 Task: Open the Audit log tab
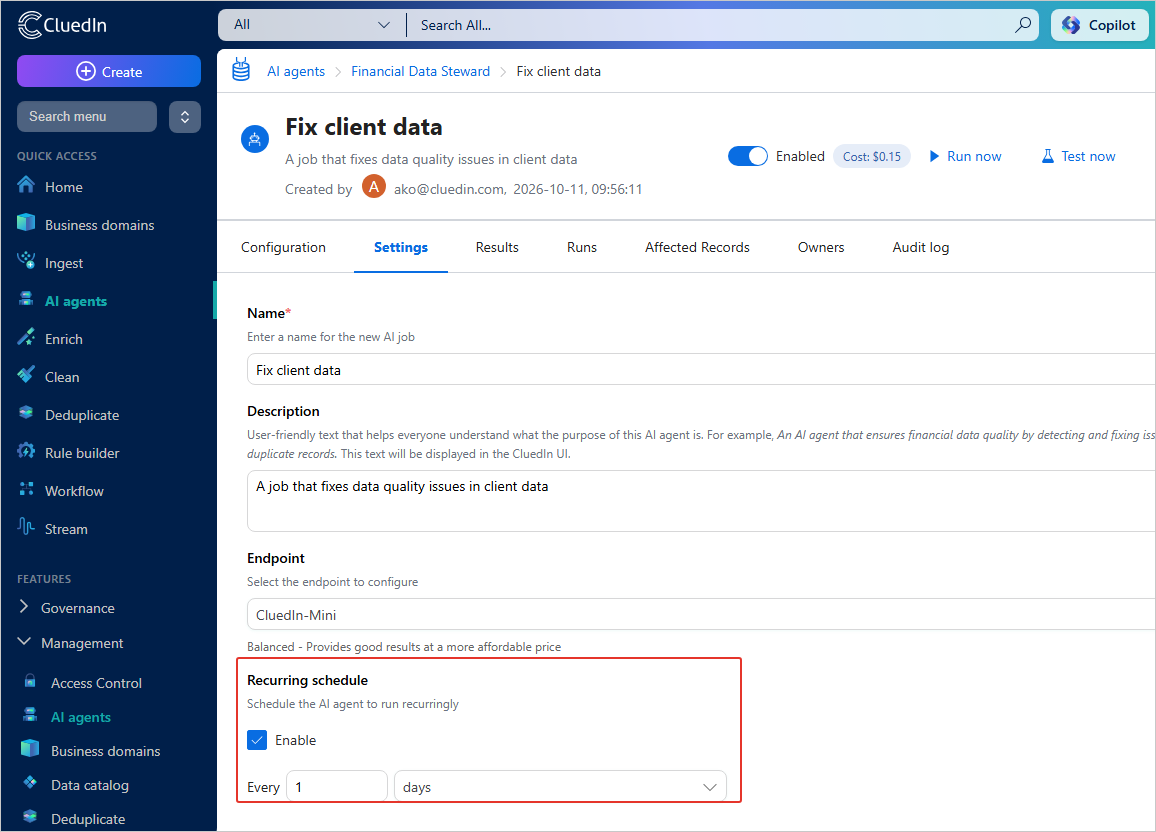(x=920, y=248)
